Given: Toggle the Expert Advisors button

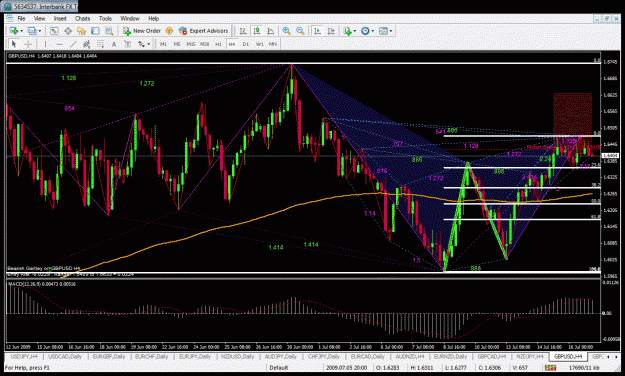Looking at the screenshot, I should [204, 31].
